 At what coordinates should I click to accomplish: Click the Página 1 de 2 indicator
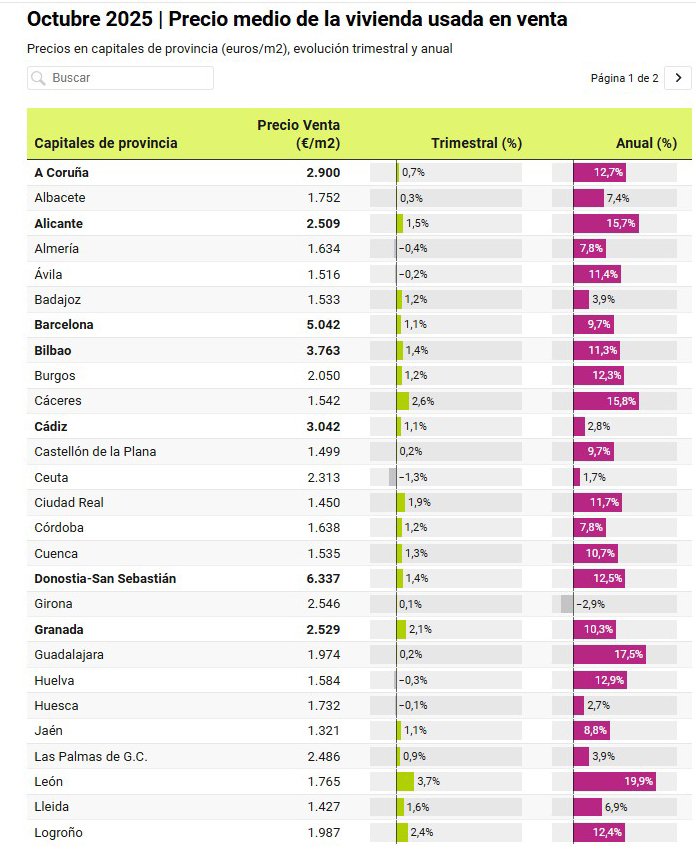coord(624,78)
